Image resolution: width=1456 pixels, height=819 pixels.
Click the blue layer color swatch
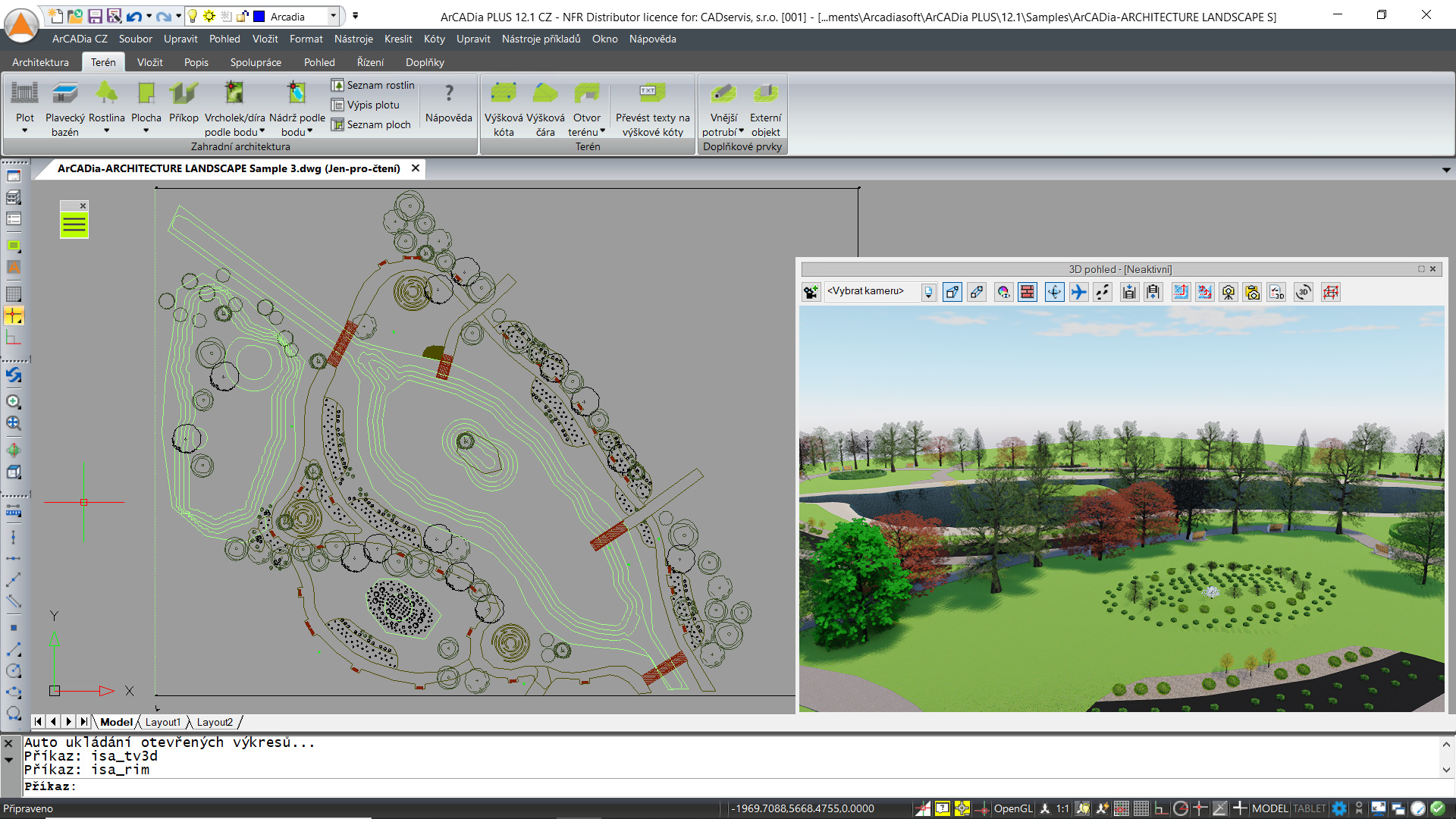(259, 16)
